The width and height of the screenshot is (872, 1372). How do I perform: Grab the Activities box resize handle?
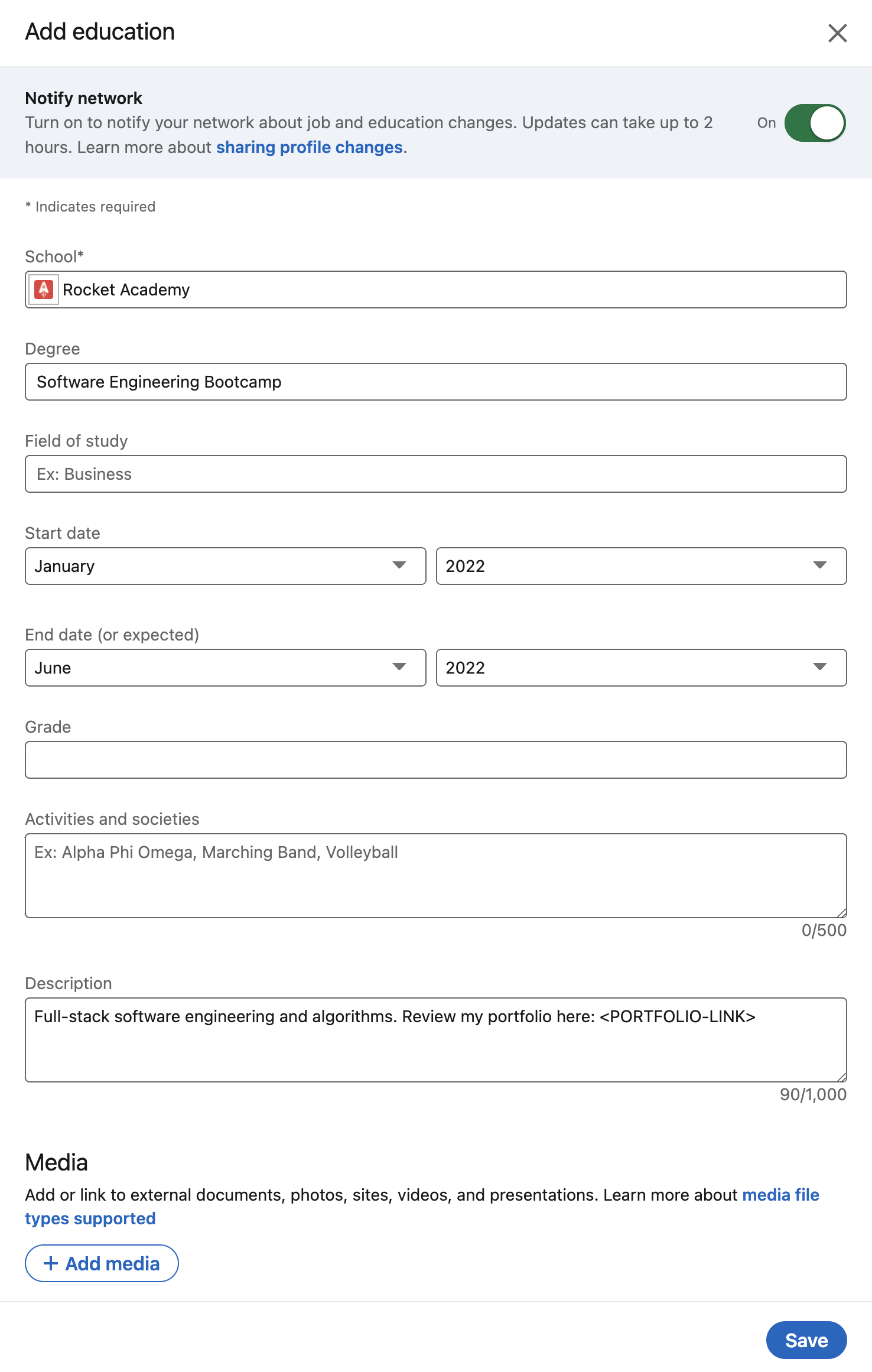842,913
